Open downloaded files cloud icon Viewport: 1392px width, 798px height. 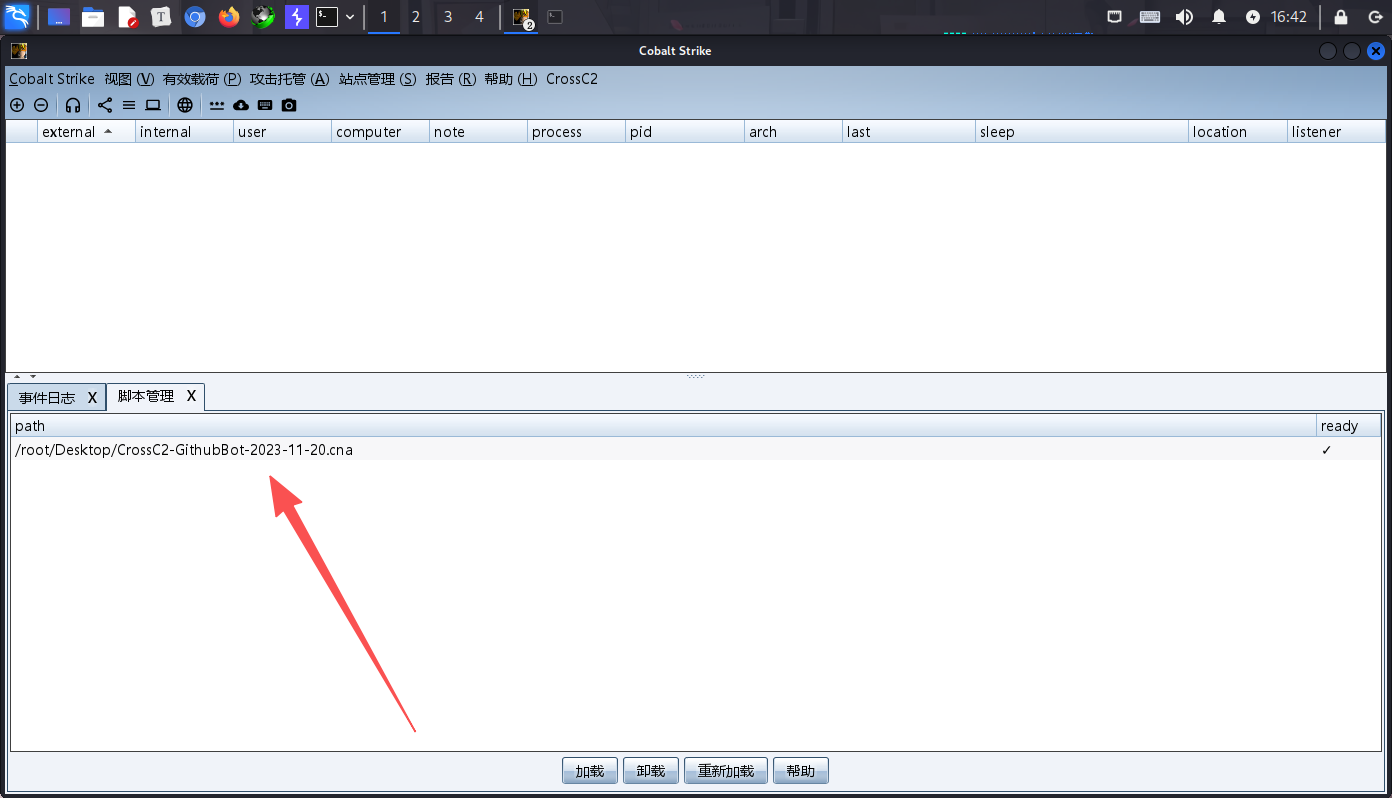(x=241, y=105)
